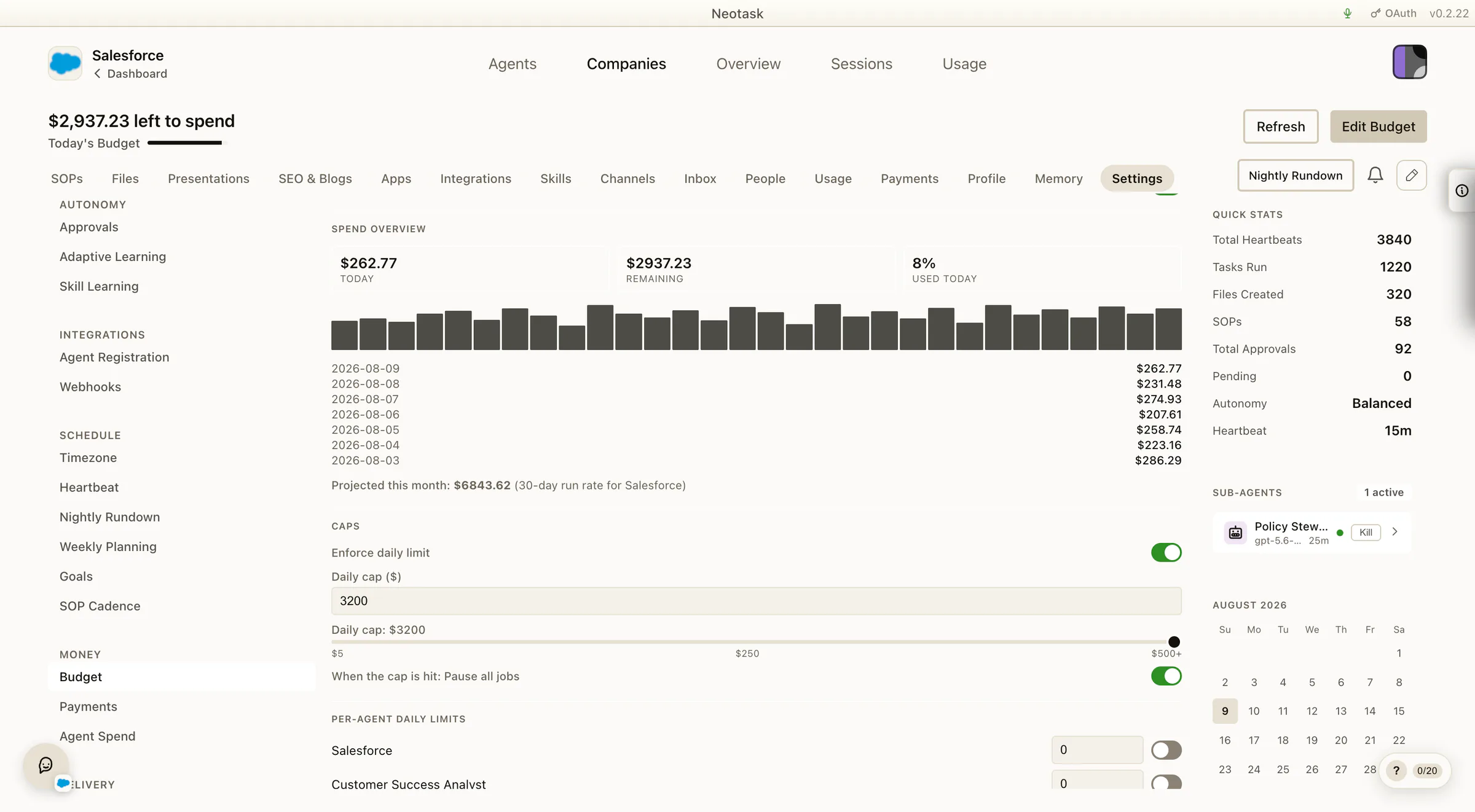This screenshot has width=1475, height=812.
Task: Click the Daily cap slider handle
Action: 1174,642
